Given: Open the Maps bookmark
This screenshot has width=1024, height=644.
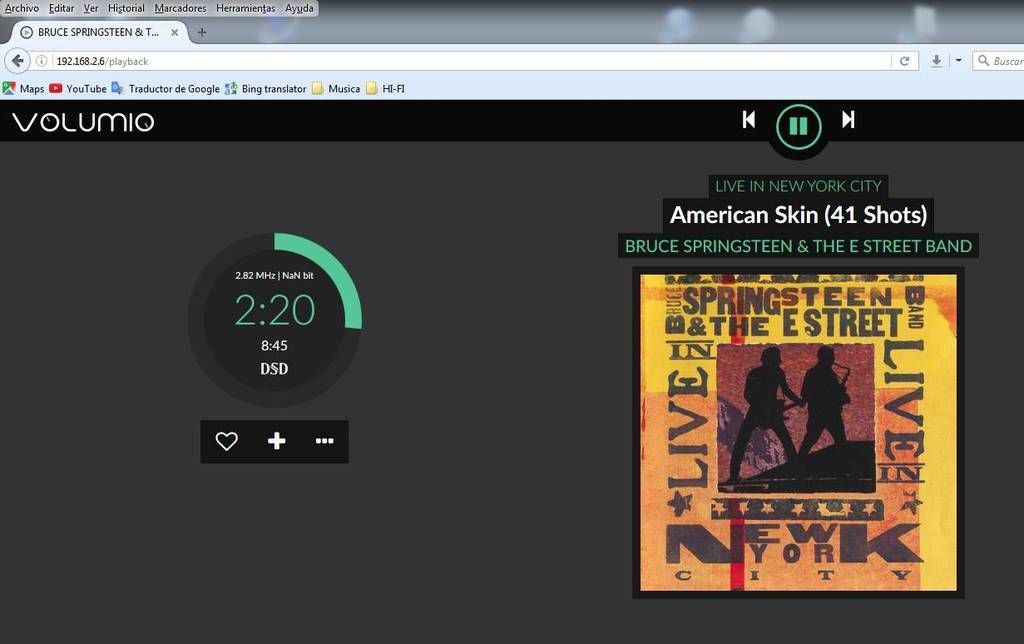Looking at the screenshot, I should point(24,88).
